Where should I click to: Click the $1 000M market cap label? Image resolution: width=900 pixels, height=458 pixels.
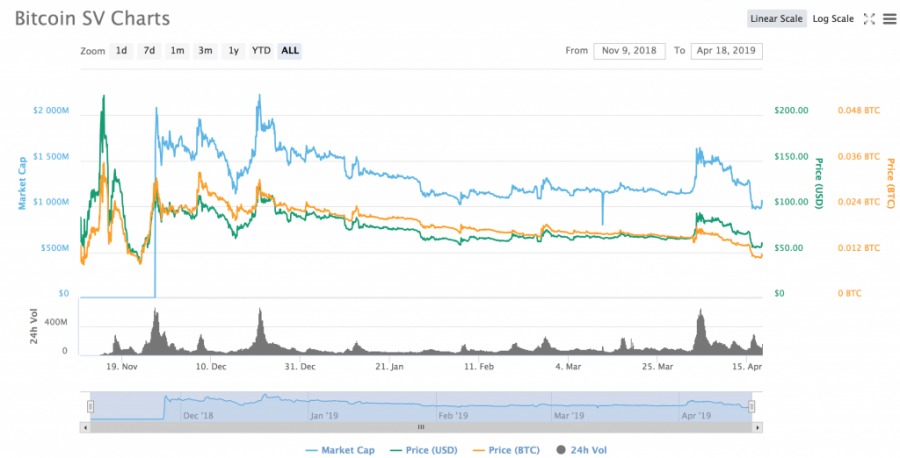pyautogui.click(x=49, y=202)
